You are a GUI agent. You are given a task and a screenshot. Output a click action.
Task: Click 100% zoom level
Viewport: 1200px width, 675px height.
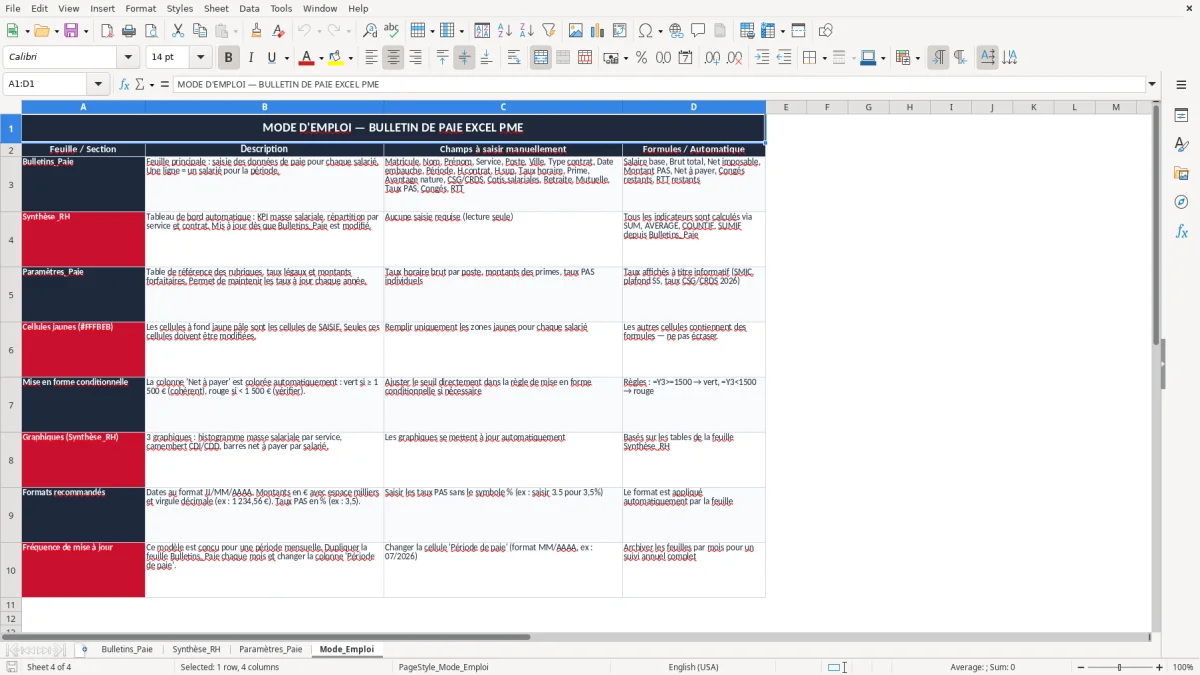tap(1183, 667)
